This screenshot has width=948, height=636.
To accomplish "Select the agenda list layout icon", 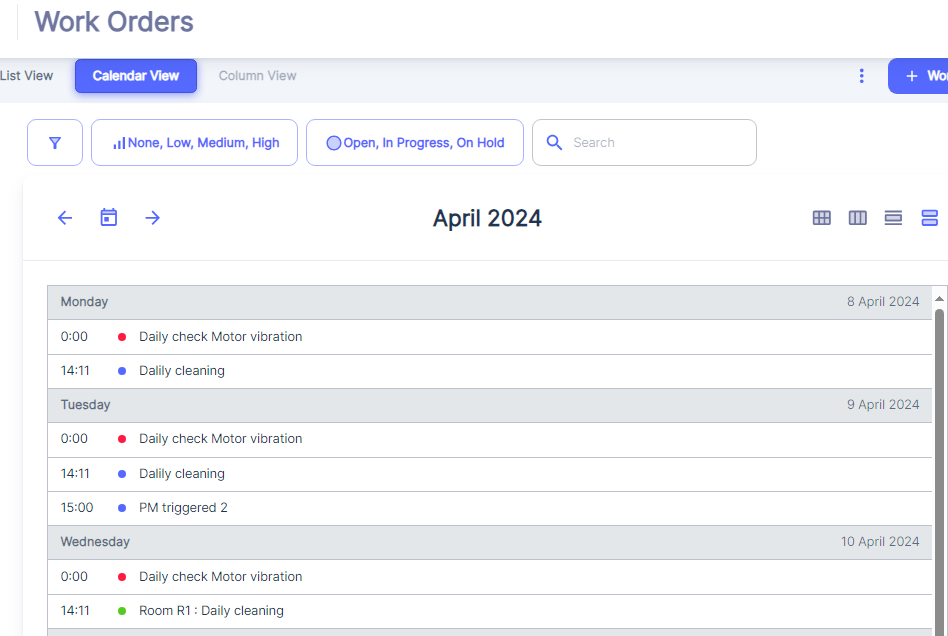I will pyautogui.click(x=929, y=218).
